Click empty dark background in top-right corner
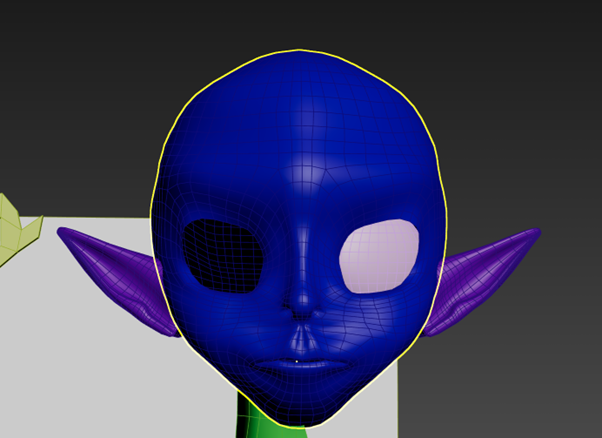 560,40
